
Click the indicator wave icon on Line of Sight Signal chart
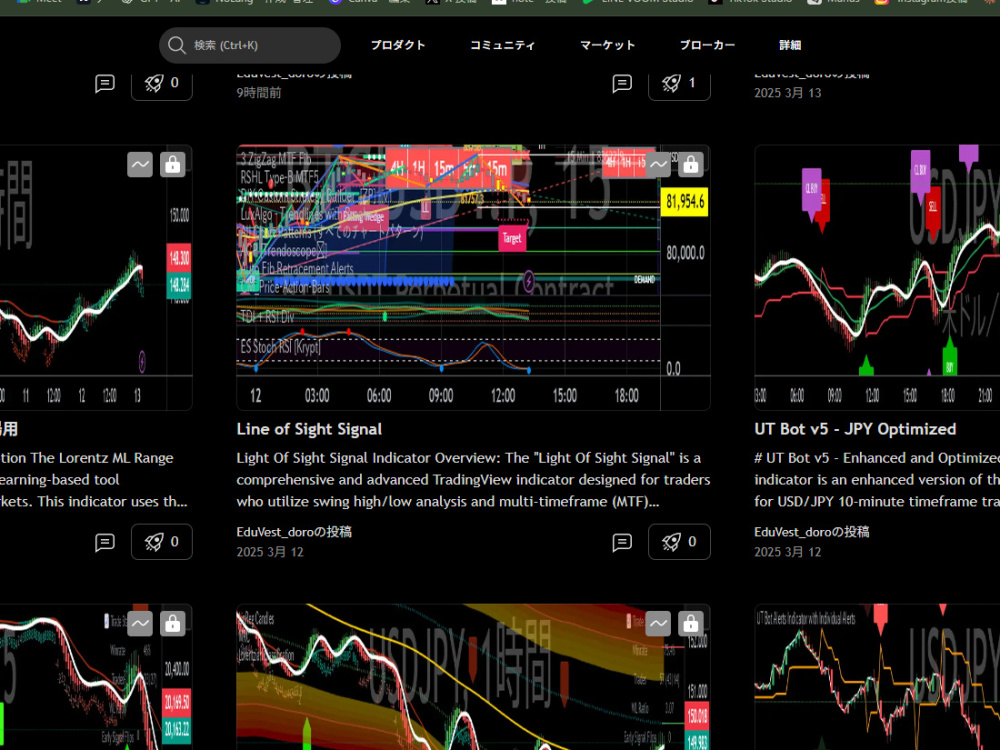(658, 165)
